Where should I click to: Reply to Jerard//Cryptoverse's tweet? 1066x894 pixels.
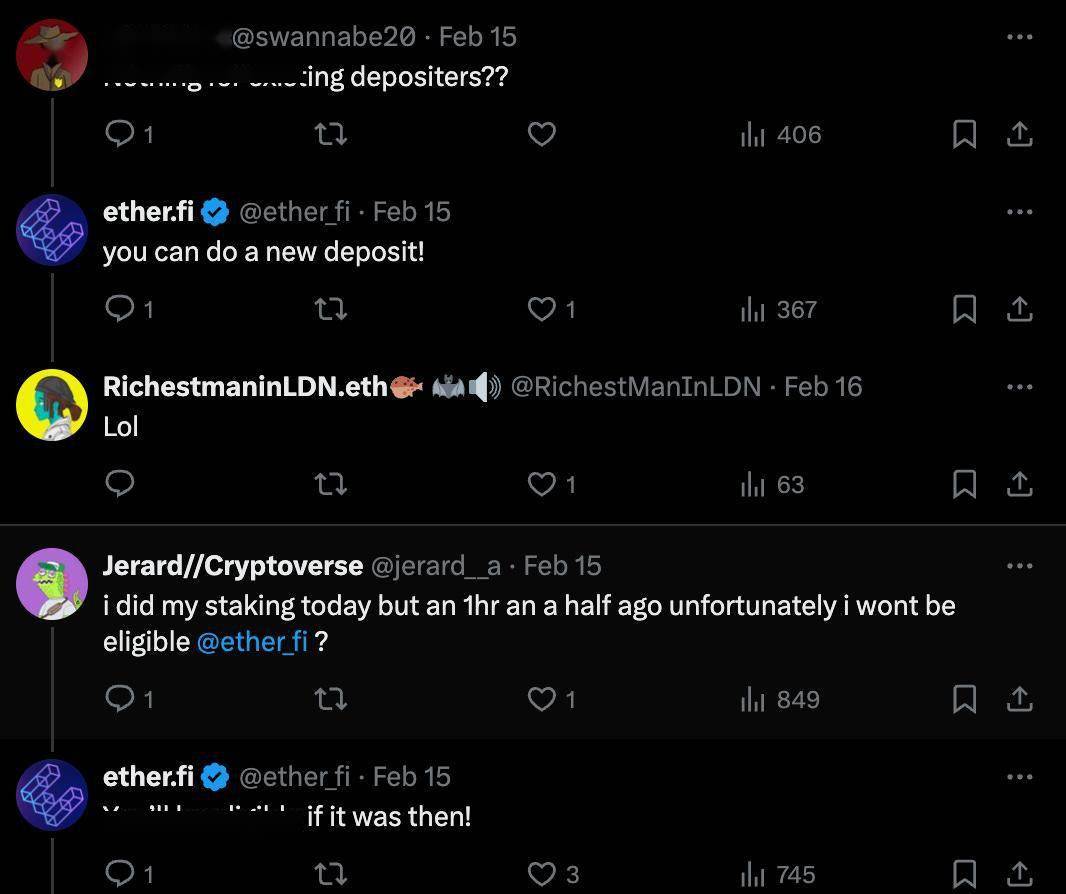(120, 699)
